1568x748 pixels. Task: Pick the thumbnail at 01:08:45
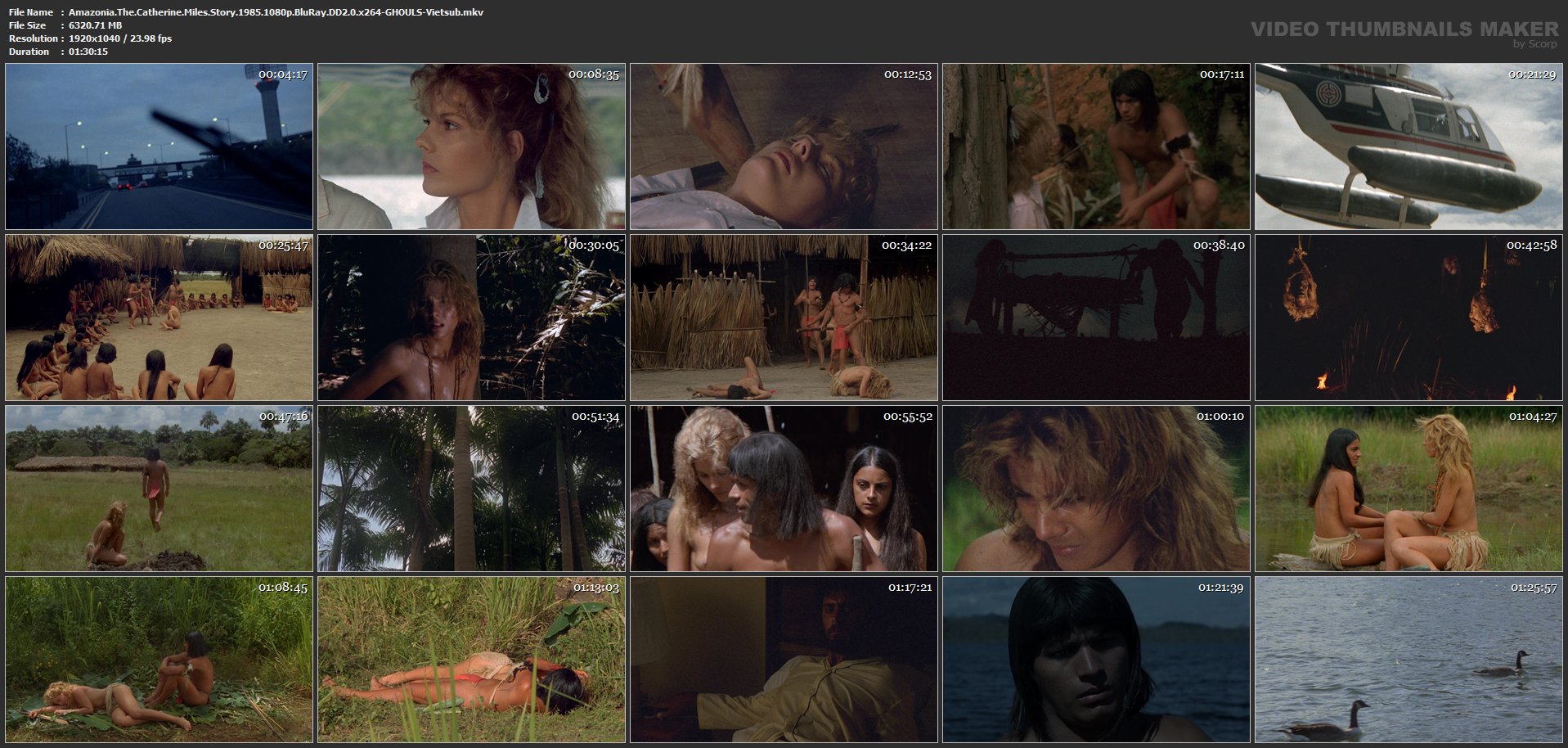pyautogui.click(x=159, y=660)
